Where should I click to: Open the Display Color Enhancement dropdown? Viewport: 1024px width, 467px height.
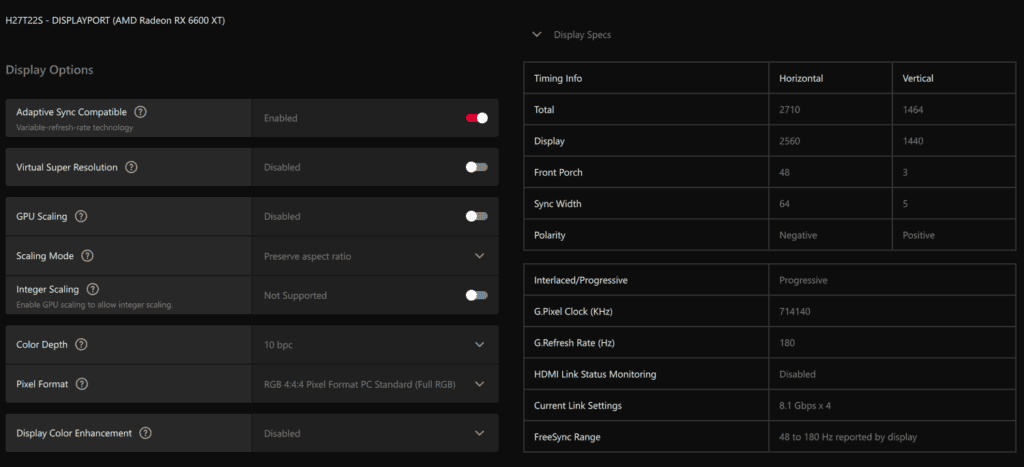[480, 433]
